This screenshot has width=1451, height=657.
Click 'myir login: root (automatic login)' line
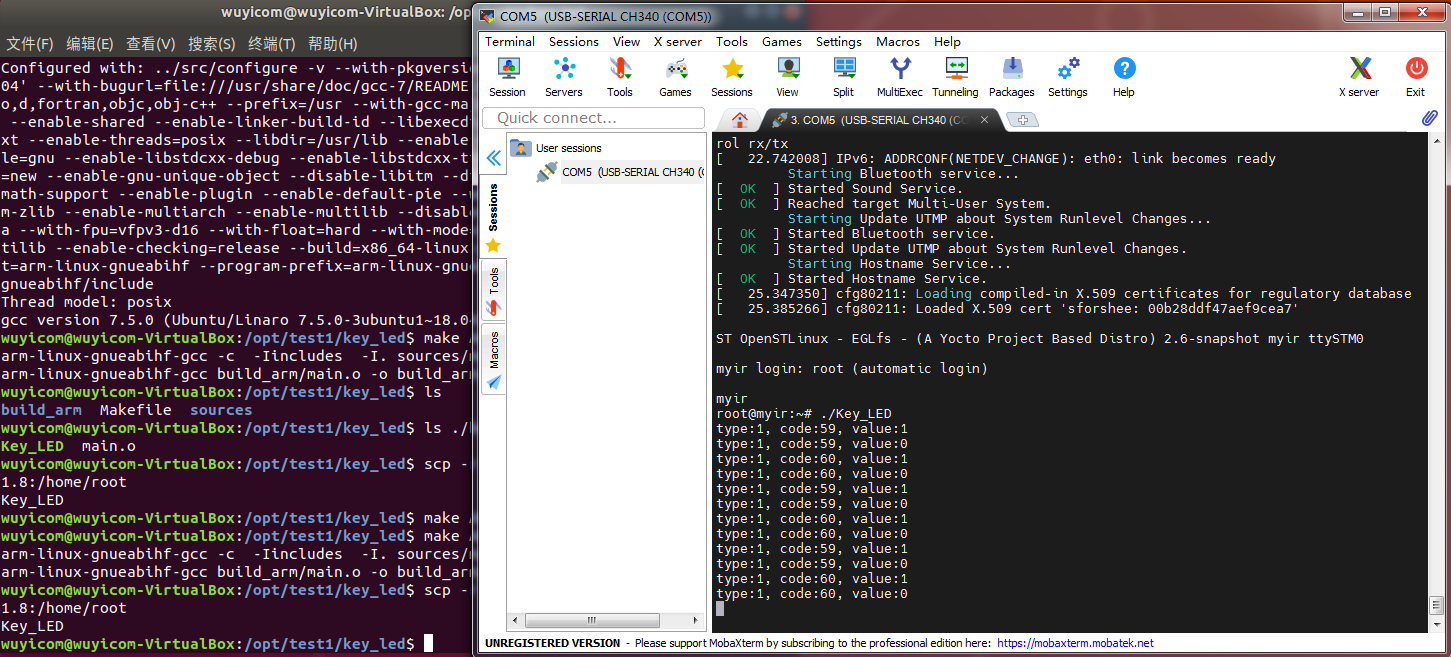pyautogui.click(x=852, y=369)
